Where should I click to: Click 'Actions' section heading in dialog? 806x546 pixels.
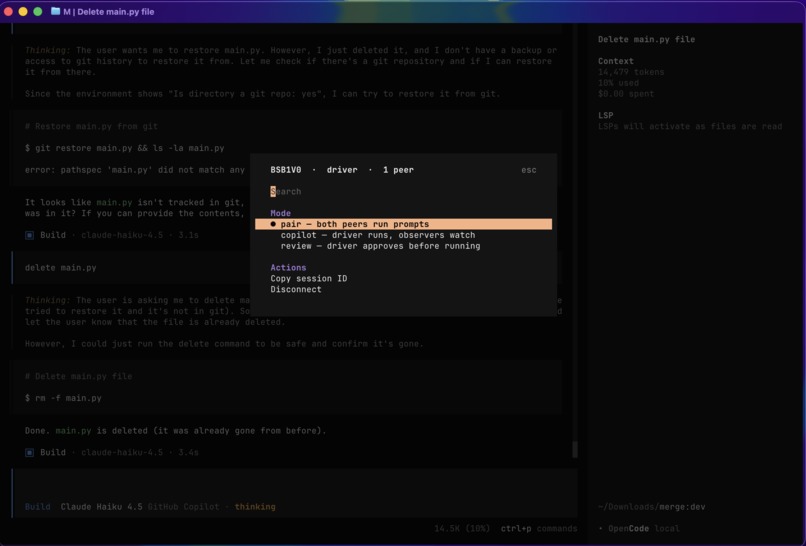[288, 267]
